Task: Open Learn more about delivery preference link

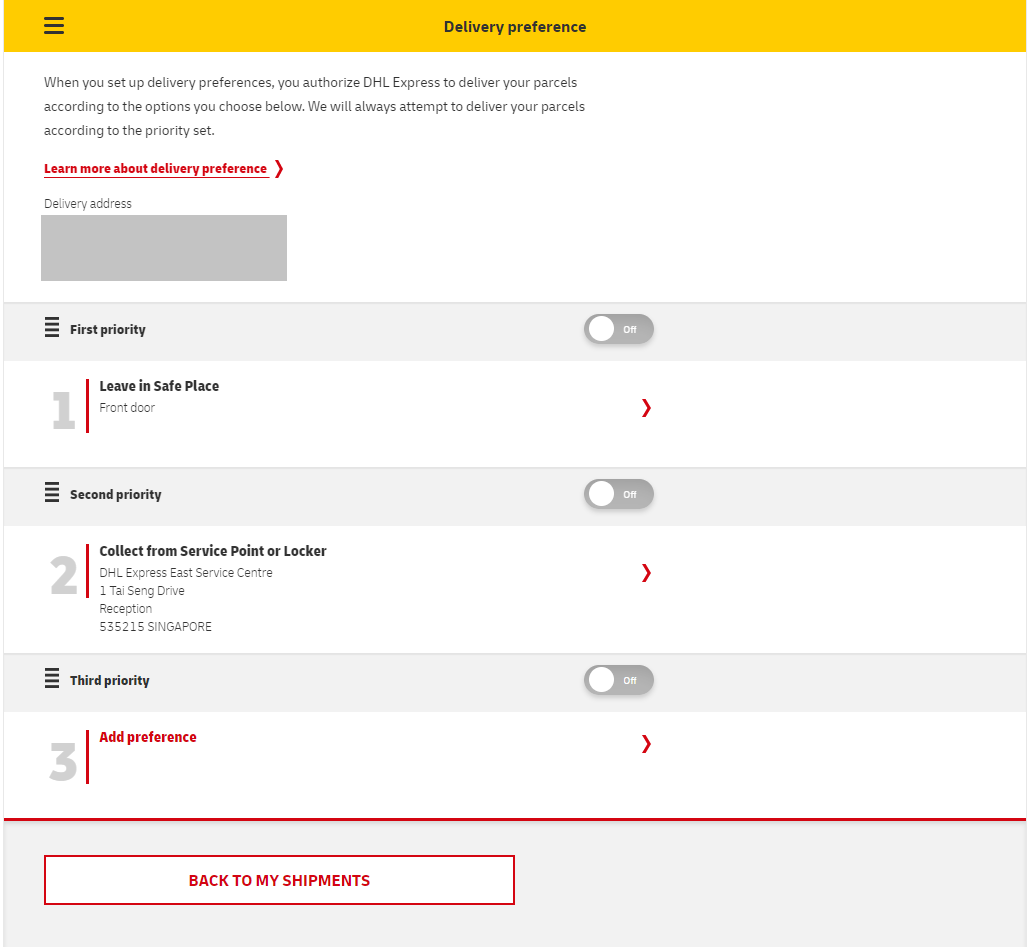Action: click(x=155, y=169)
